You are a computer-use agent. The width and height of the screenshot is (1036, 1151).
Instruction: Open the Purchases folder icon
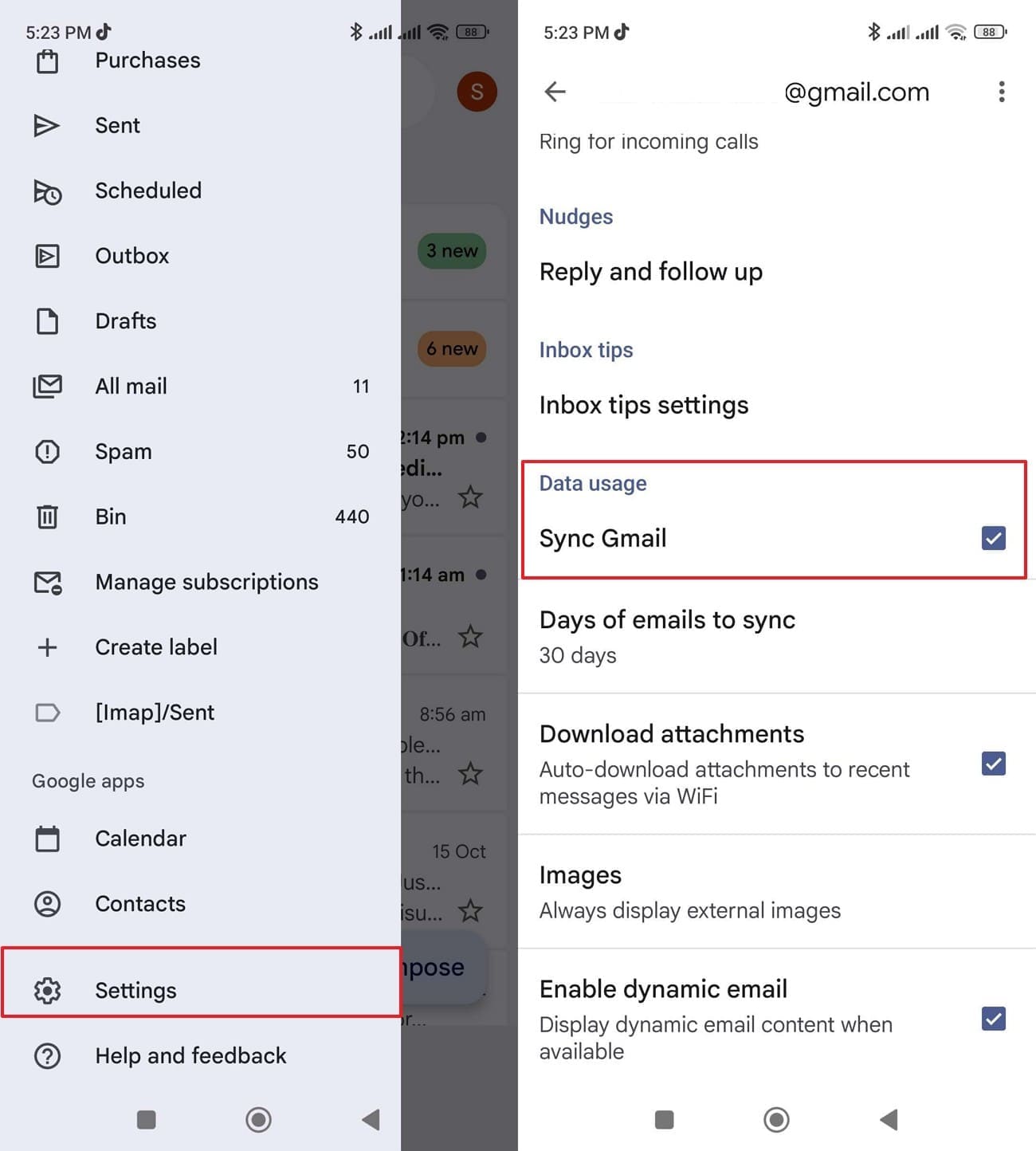pos(47,61)
